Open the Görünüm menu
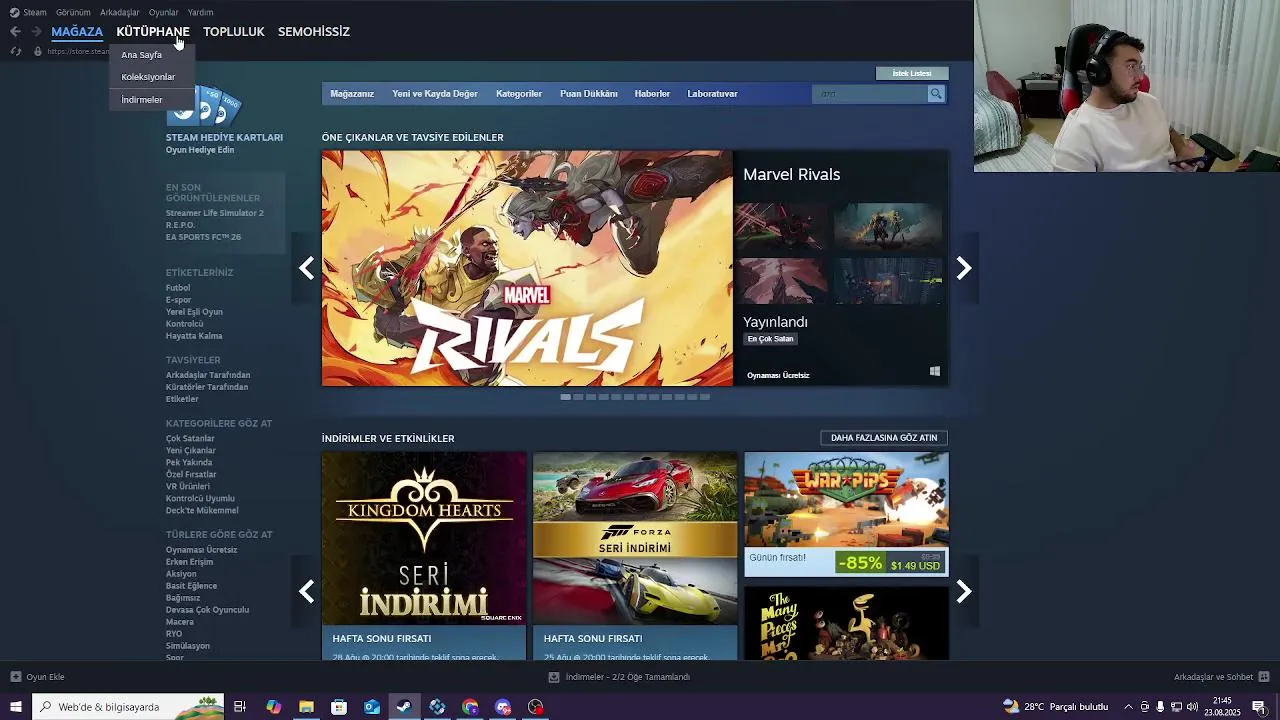 coord(73,12)
